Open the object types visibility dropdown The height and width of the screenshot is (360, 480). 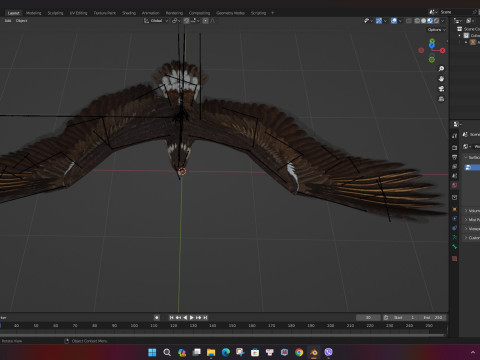pos(369,21)
